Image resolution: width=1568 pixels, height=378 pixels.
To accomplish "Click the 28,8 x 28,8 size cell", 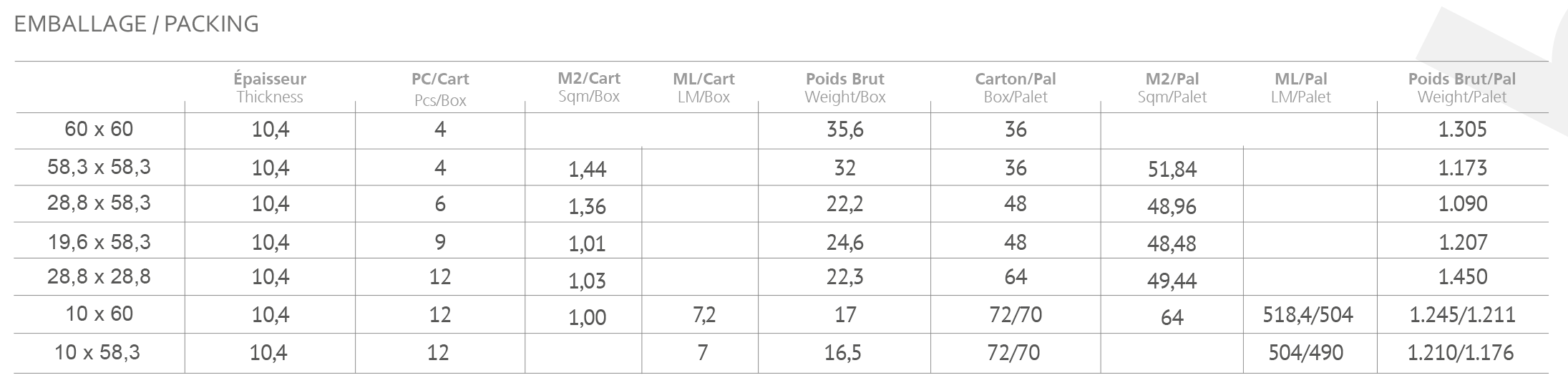I will click(x=99, y=276).
